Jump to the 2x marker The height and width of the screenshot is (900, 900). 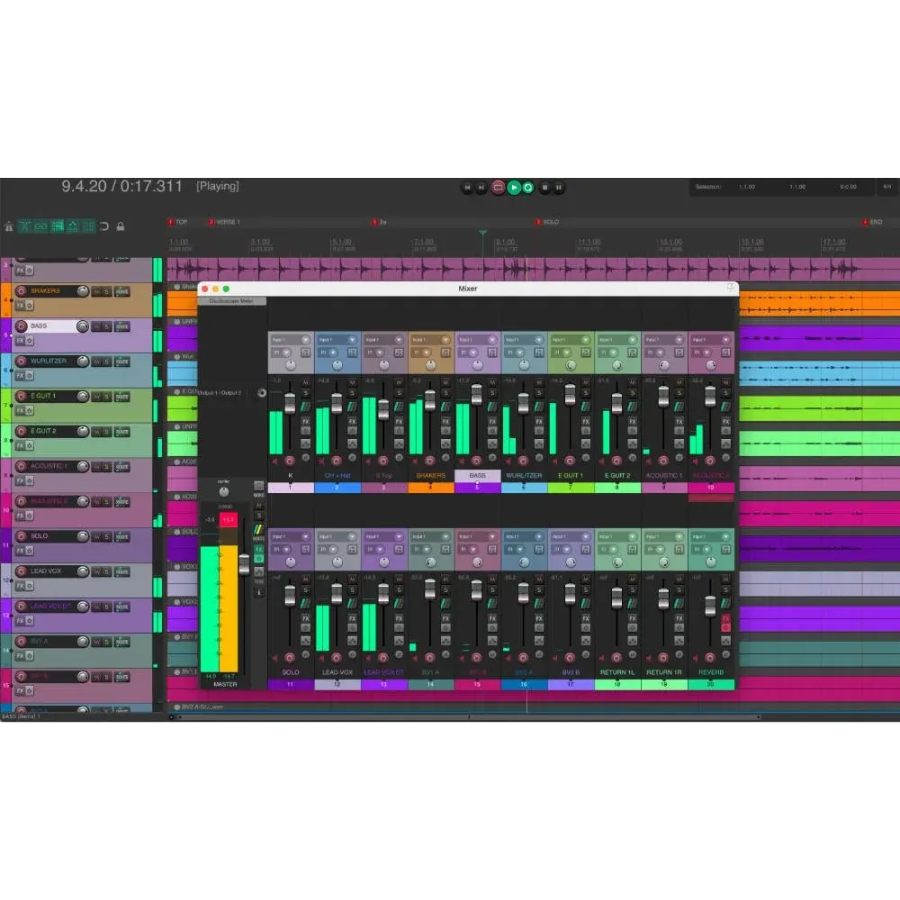click(x=379, y=222)
